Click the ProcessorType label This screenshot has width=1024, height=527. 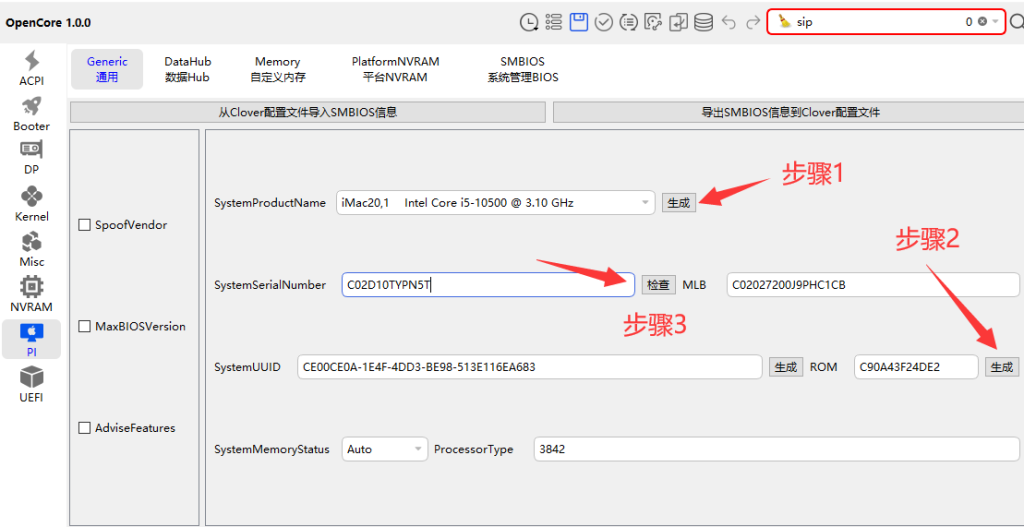pyautogui.click(x=473, y=450)
